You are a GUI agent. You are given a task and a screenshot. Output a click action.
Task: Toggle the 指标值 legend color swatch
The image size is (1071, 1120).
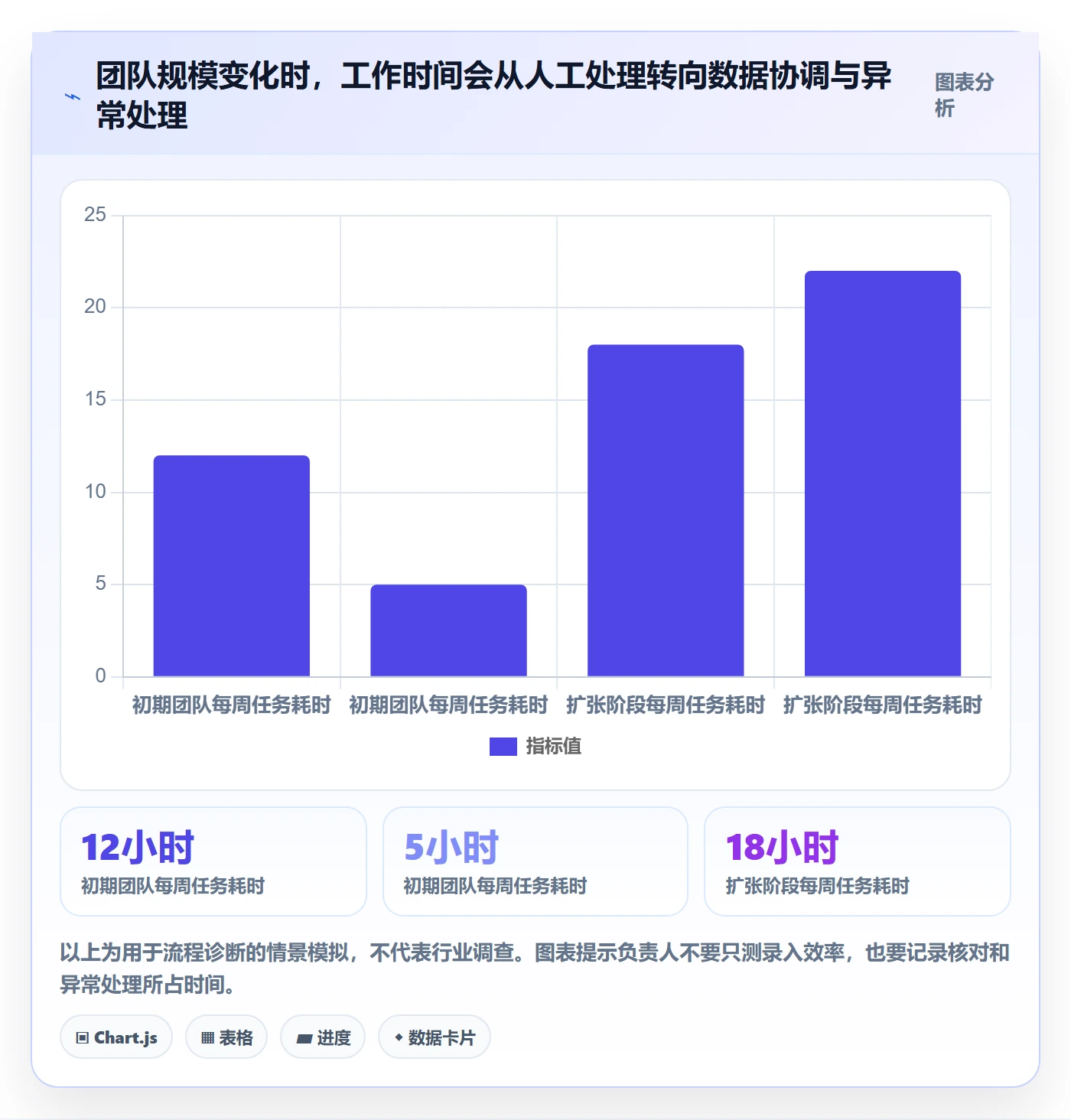(x=503, y=746)
